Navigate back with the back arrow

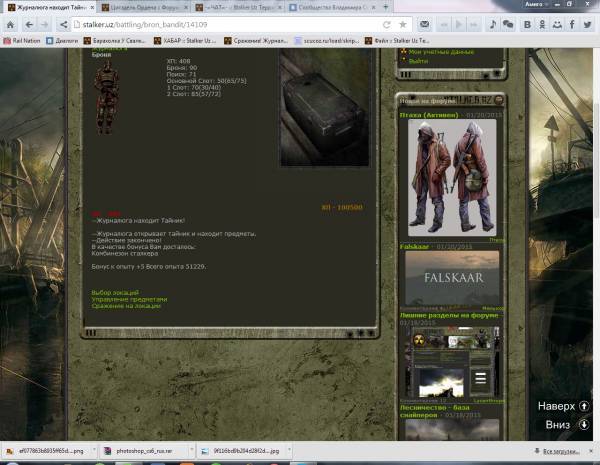click(29, 25)
